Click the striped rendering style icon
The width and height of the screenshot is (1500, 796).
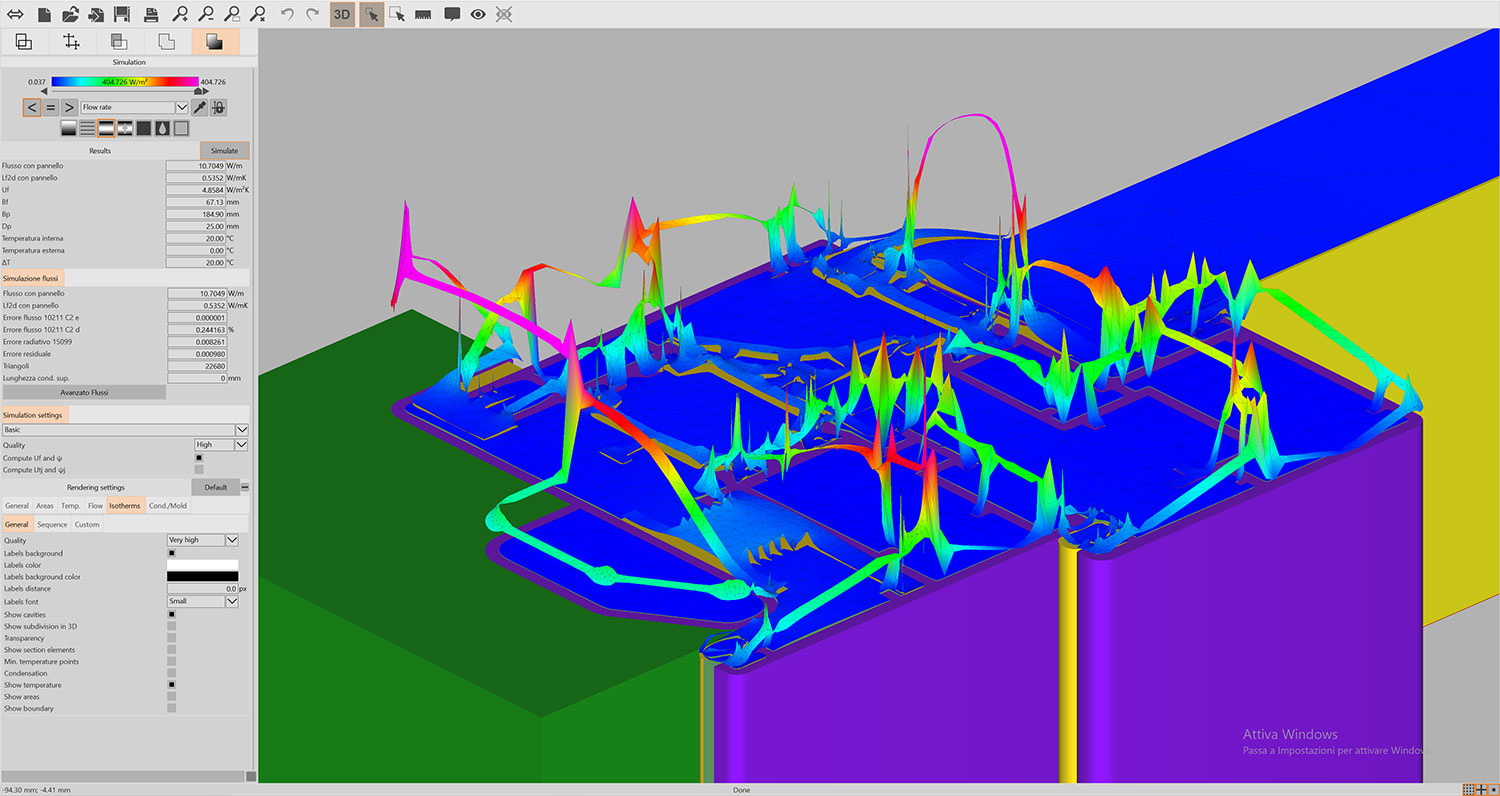[x=88, y=128]
